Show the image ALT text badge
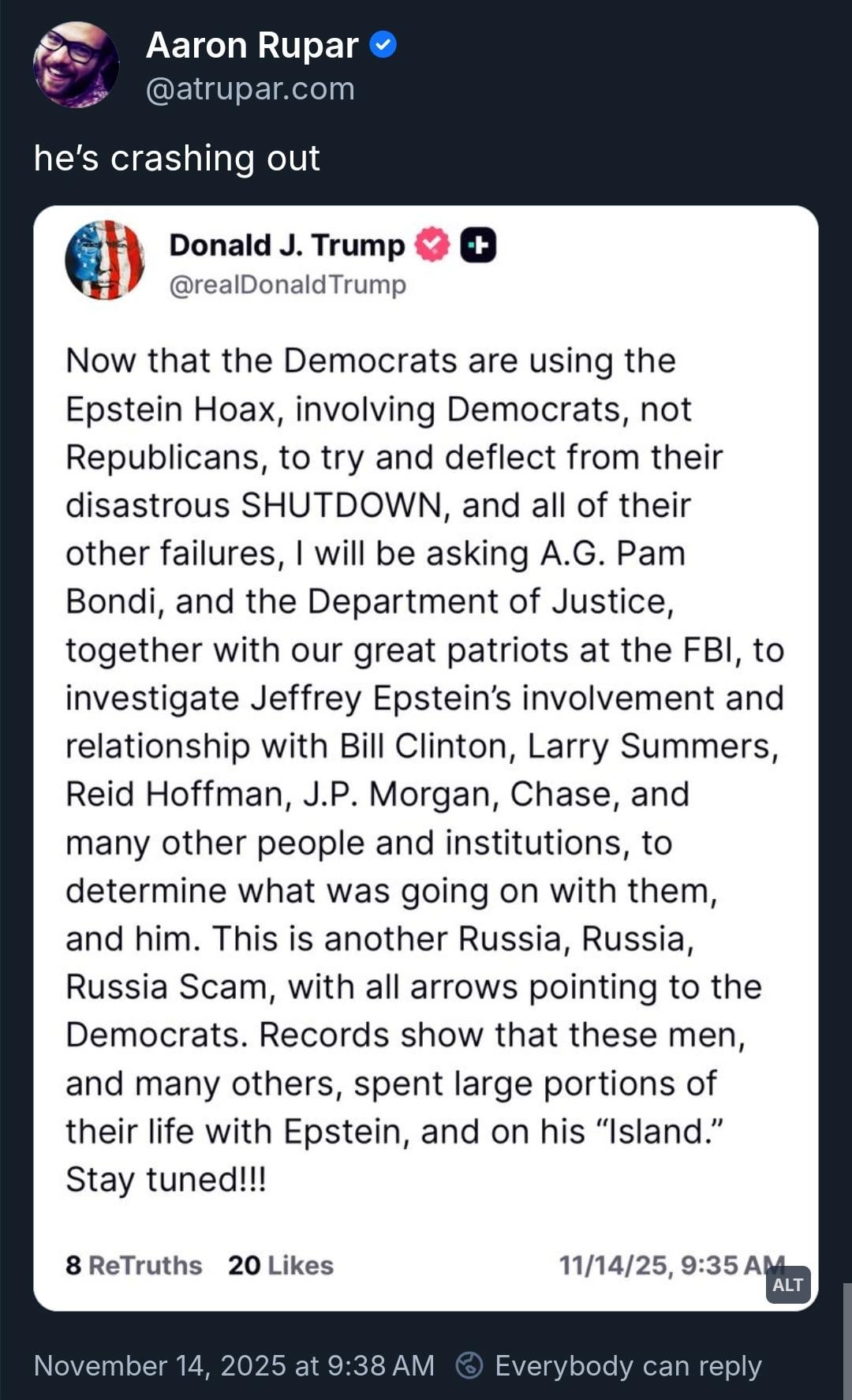 787,1285
